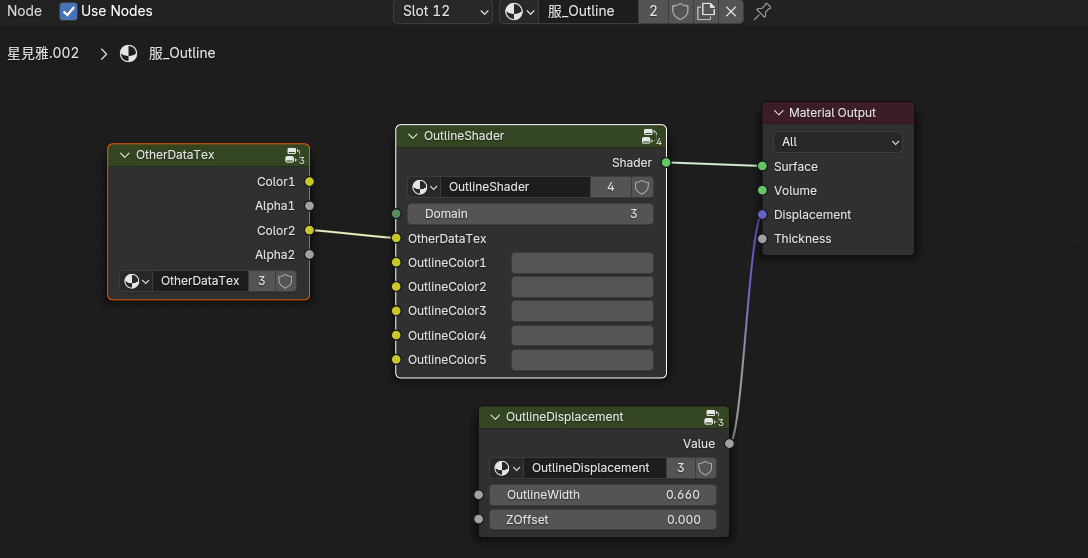1088x558 pixels.
Task: Collapse the OutlineShader node
Action: pyautogui.click(x=411, y=136)
